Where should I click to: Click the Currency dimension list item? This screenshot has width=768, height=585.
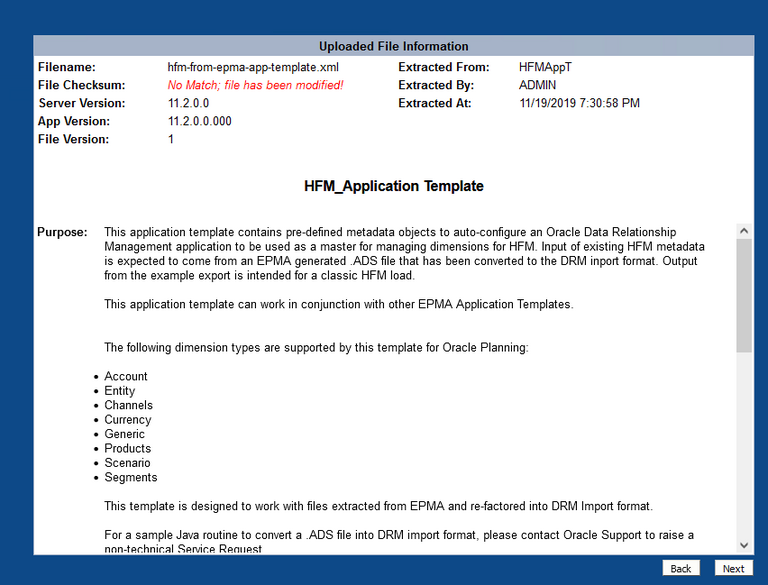tap(128, 420)
